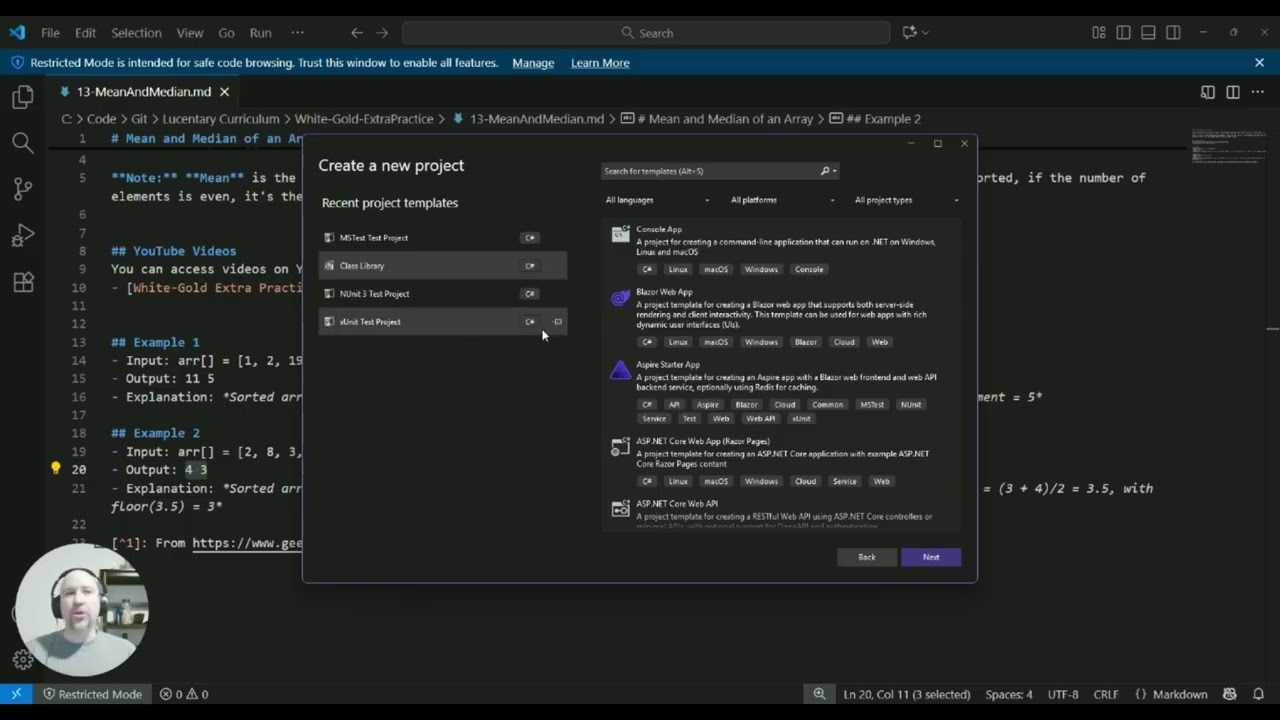Choose ASP.NET Core Web App (Razor Pages)

pyautogui.click(x=782, y=461)
